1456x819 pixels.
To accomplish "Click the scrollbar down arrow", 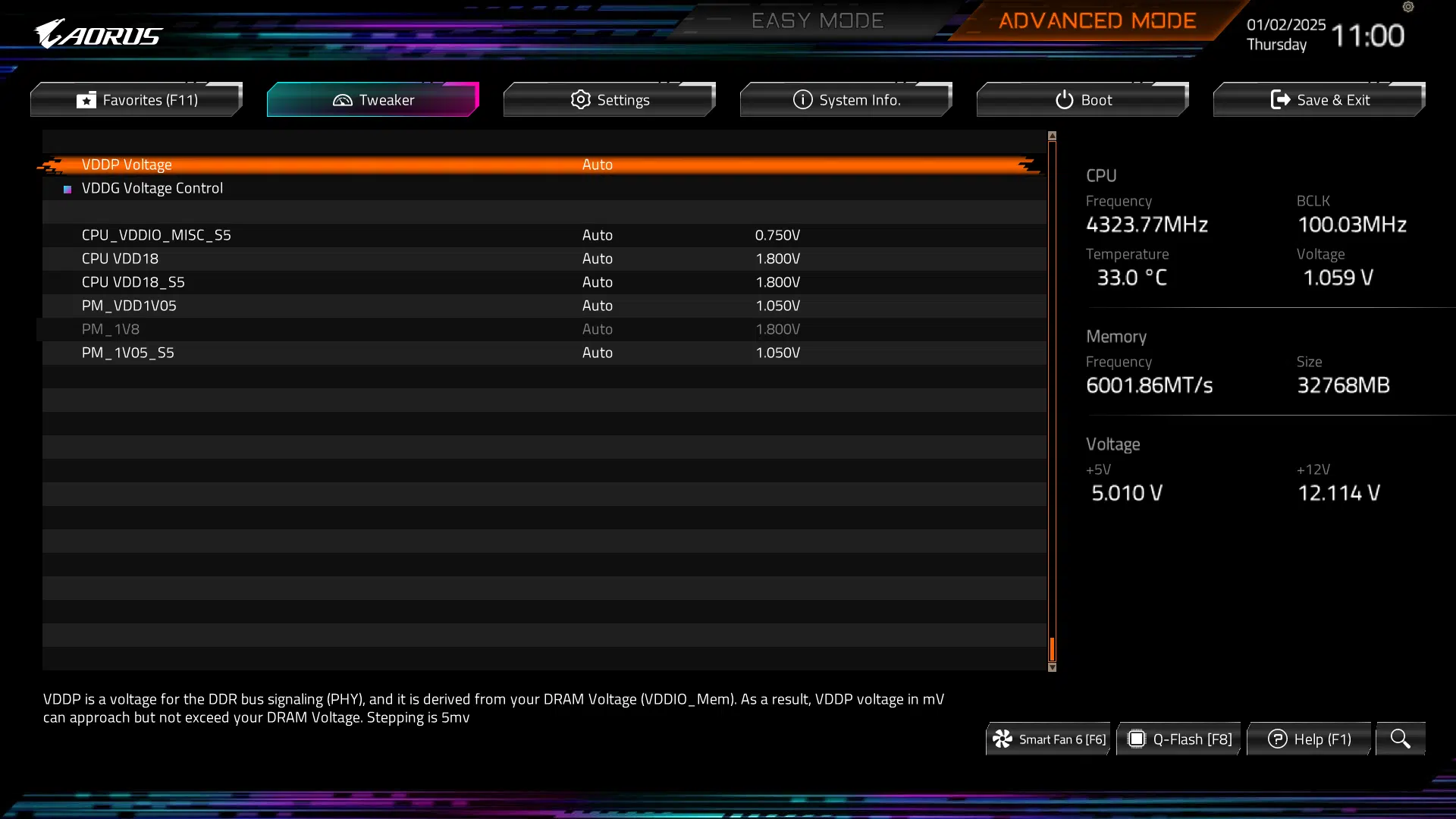I will click(1052, 667).
